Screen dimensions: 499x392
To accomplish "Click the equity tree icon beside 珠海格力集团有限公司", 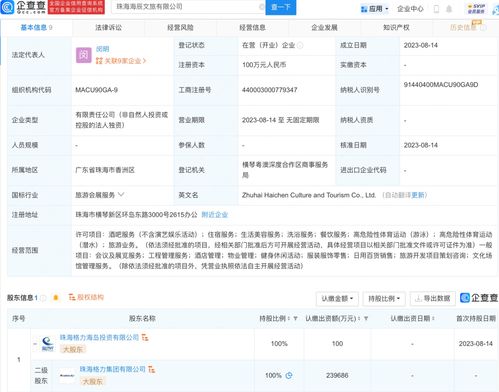I will (152, 369).
